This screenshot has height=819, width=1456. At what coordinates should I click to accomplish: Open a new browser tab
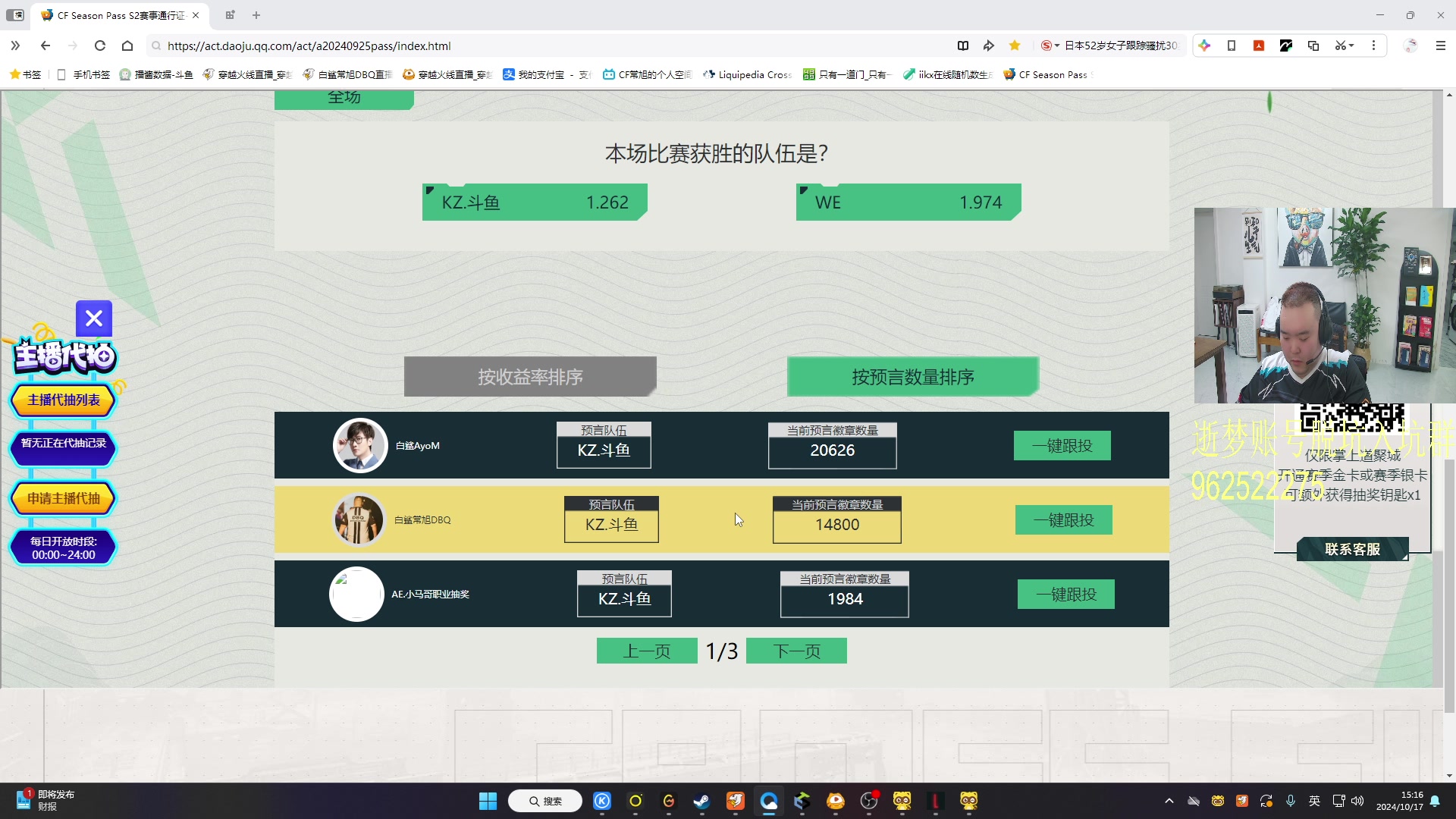[256, 15]
